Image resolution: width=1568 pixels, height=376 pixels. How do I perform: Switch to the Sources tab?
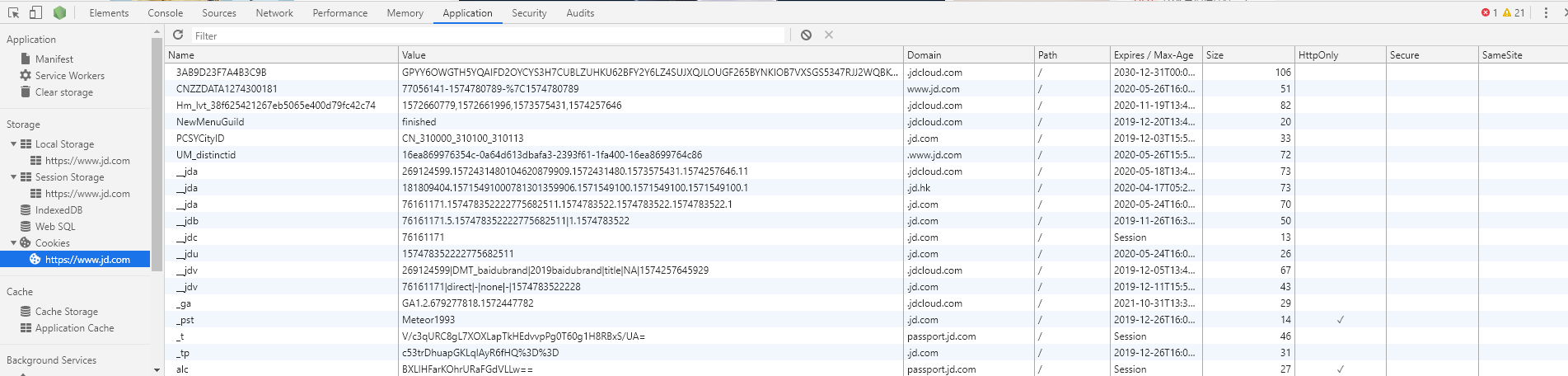tap(219, 13)
